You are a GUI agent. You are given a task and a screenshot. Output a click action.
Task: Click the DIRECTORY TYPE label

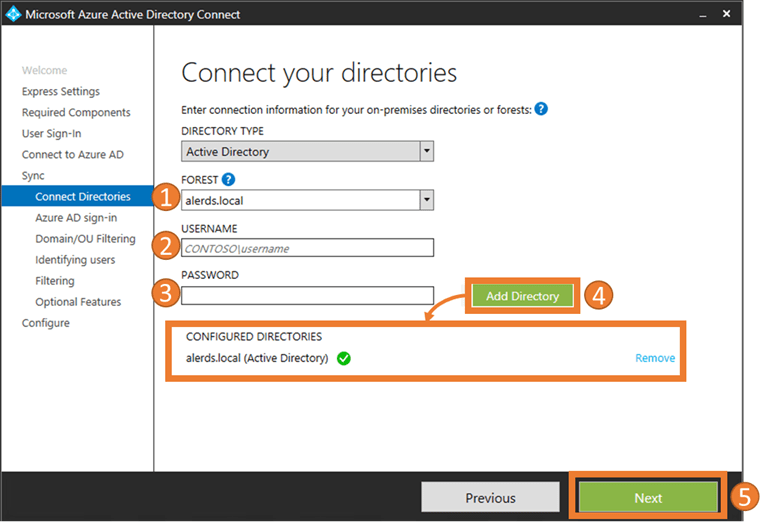click(x=223, y=131)
